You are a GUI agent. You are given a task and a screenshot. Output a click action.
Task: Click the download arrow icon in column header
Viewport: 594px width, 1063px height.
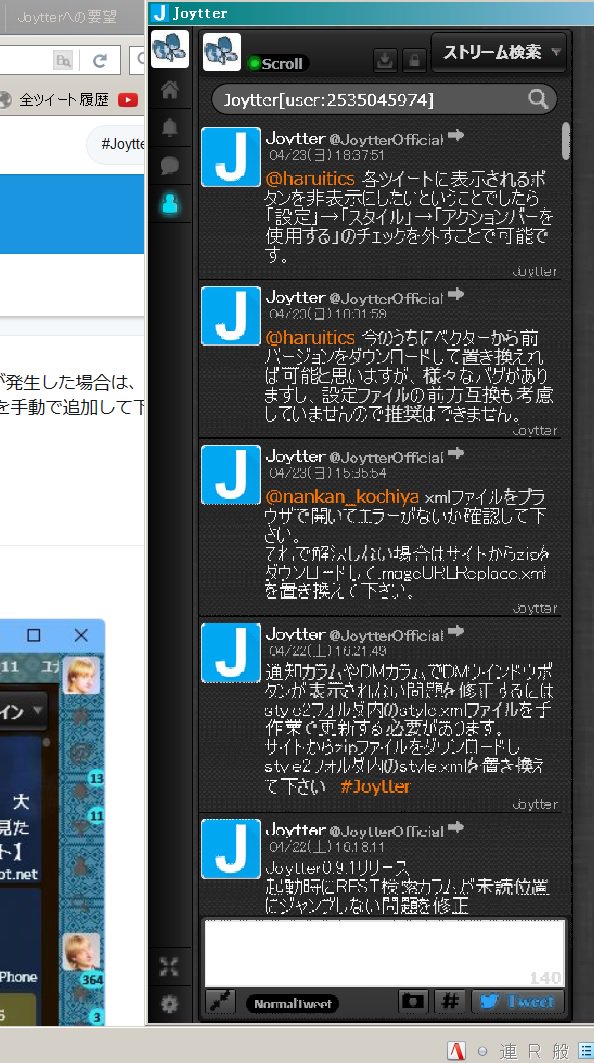click(385, 60)
